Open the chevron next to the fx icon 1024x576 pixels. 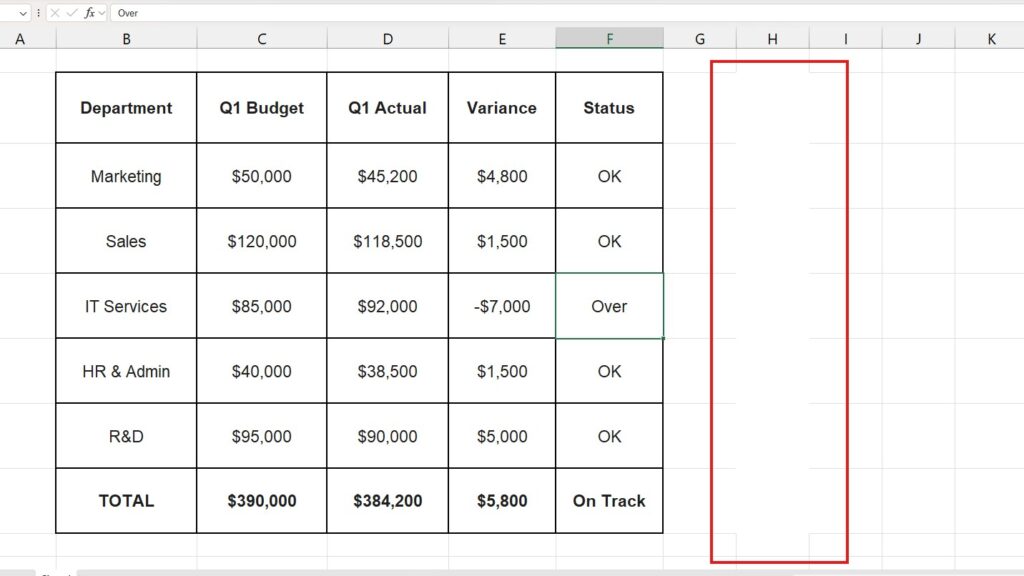(x=101, y=12)
